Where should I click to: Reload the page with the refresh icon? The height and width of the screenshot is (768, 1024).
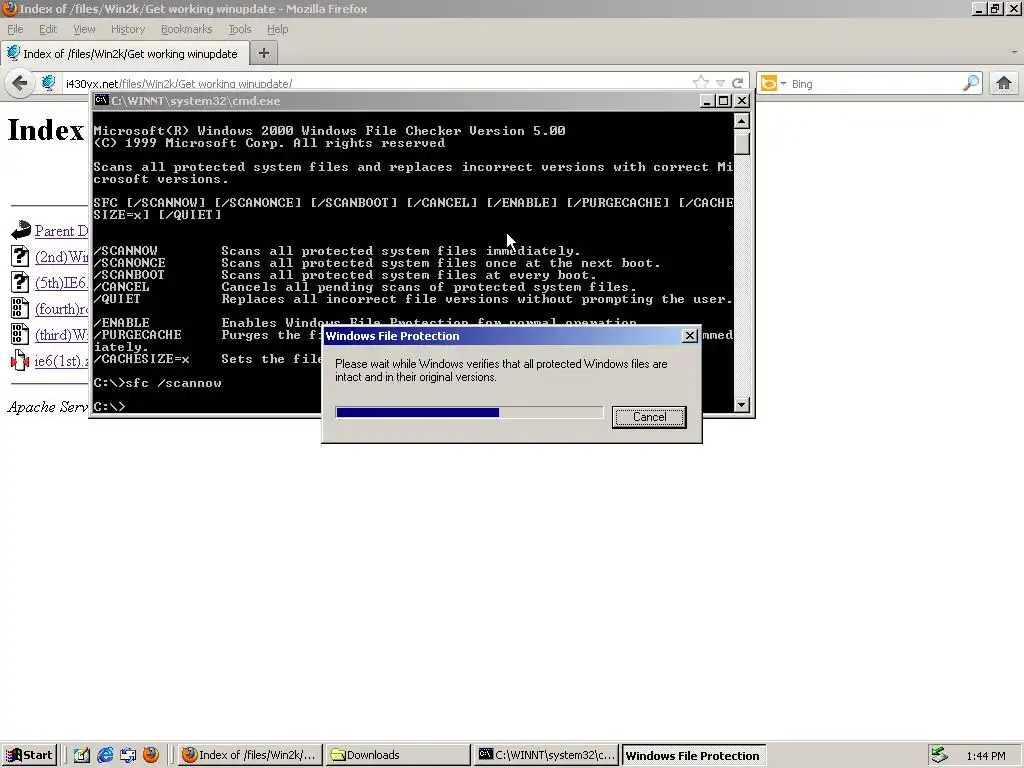pyautogui.click(x=737, y=84)
